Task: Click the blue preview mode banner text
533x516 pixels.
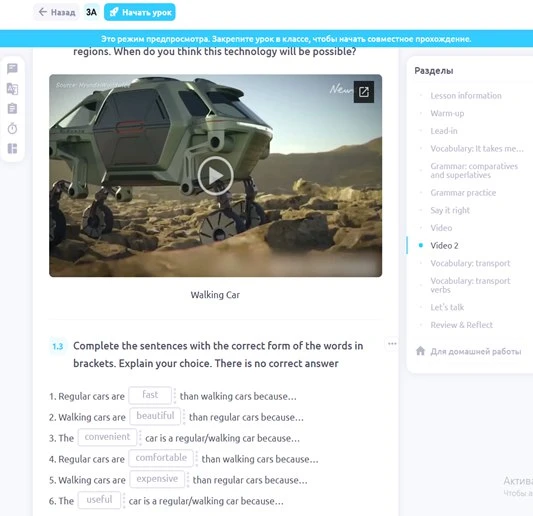Action: click(x=286, y=39)
